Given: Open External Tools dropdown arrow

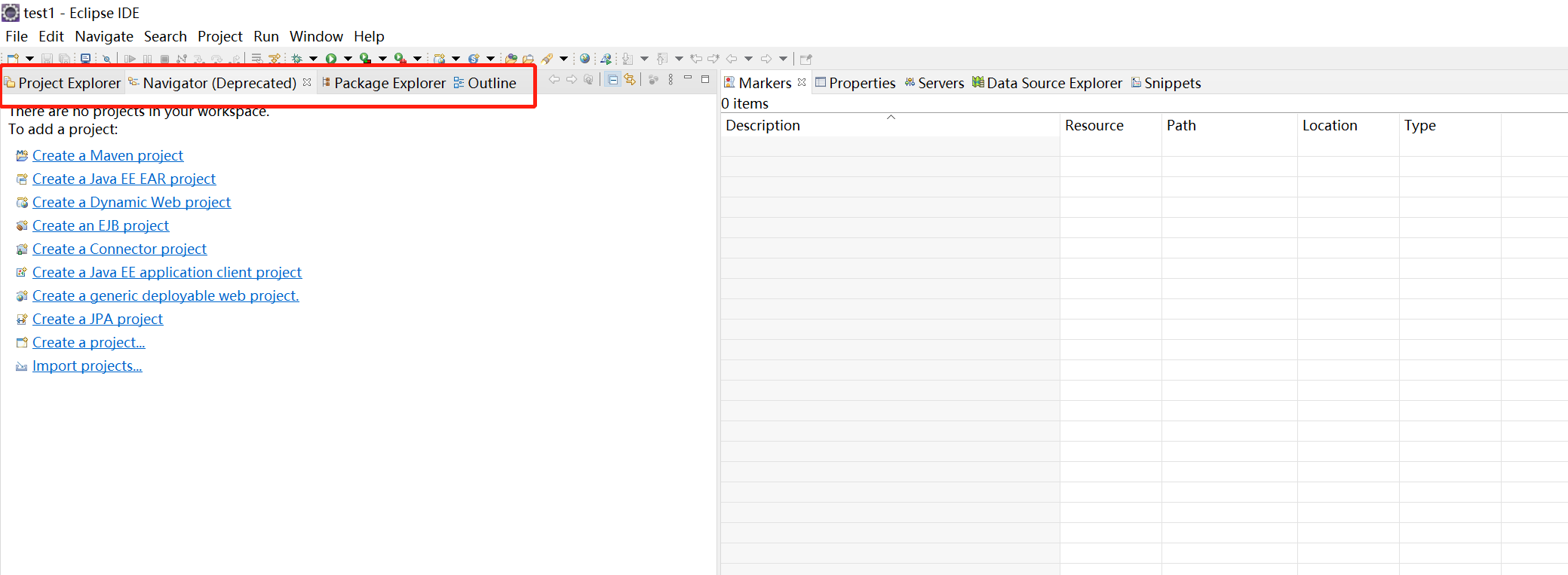Looking at the screenshot, I should (417, 58).
